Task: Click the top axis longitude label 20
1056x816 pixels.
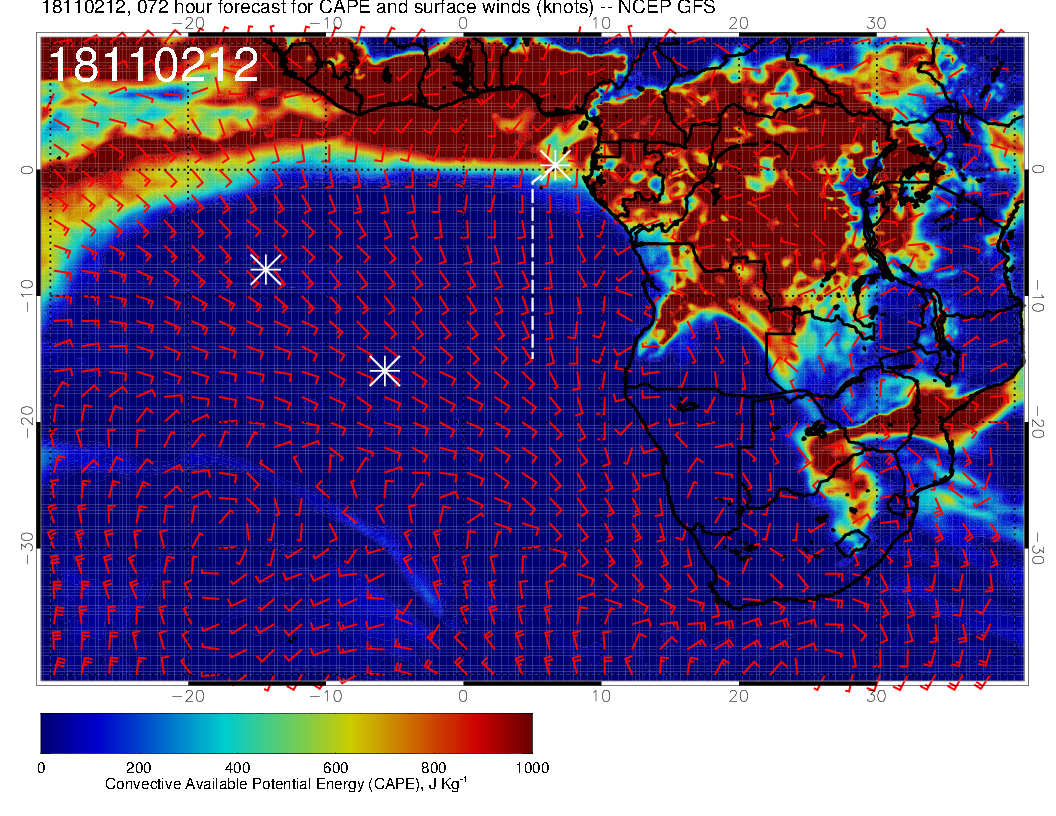Action: 739,24
